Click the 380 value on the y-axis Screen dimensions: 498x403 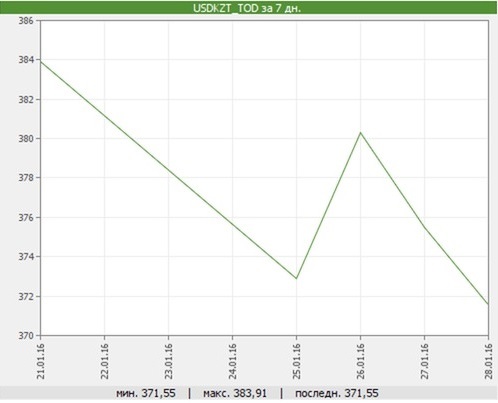point(26,138)
